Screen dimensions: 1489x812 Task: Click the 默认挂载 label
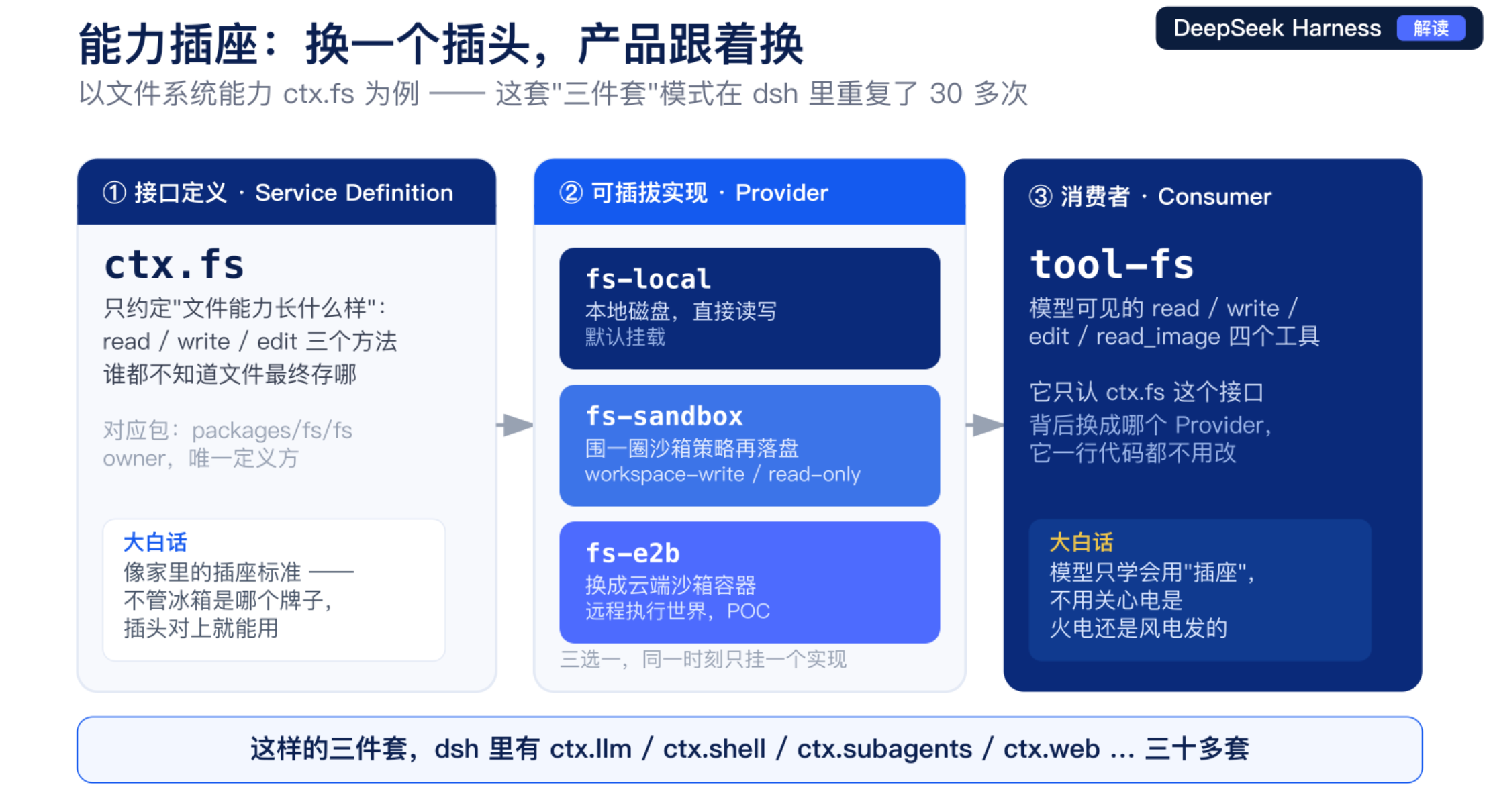point(625,337)
